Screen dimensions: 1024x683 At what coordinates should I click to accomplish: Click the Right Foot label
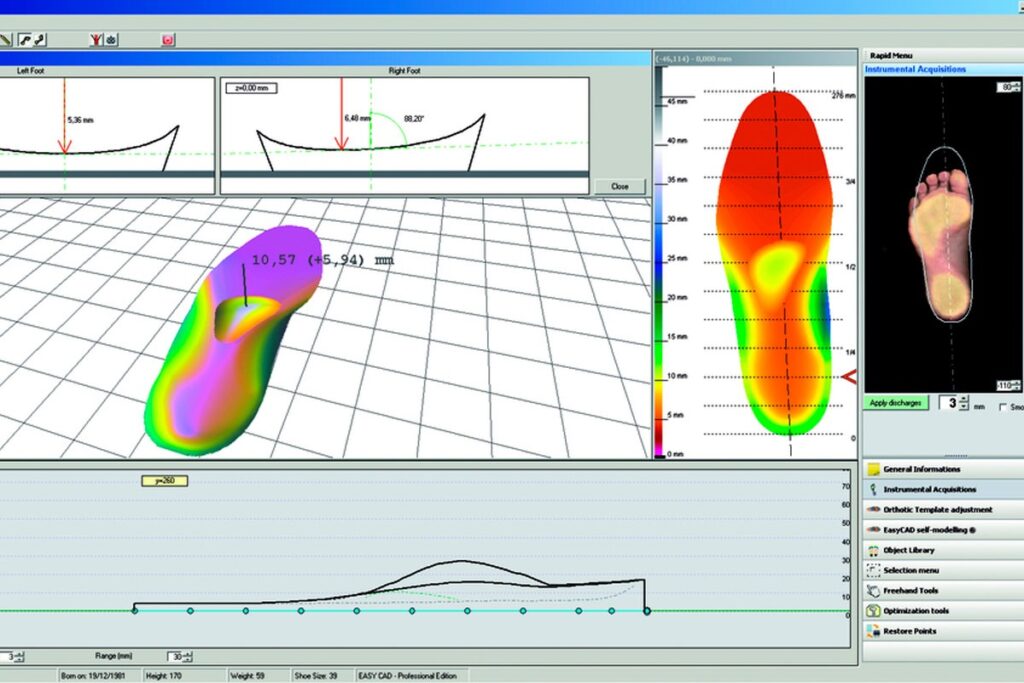point(404,71)
